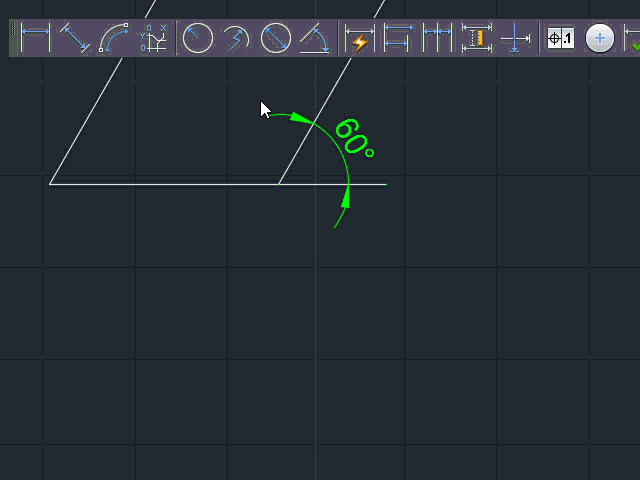This screenshot has height=480, width=640.
Task: Choose the Arc Length dimension tool
Action: [114, 38]
